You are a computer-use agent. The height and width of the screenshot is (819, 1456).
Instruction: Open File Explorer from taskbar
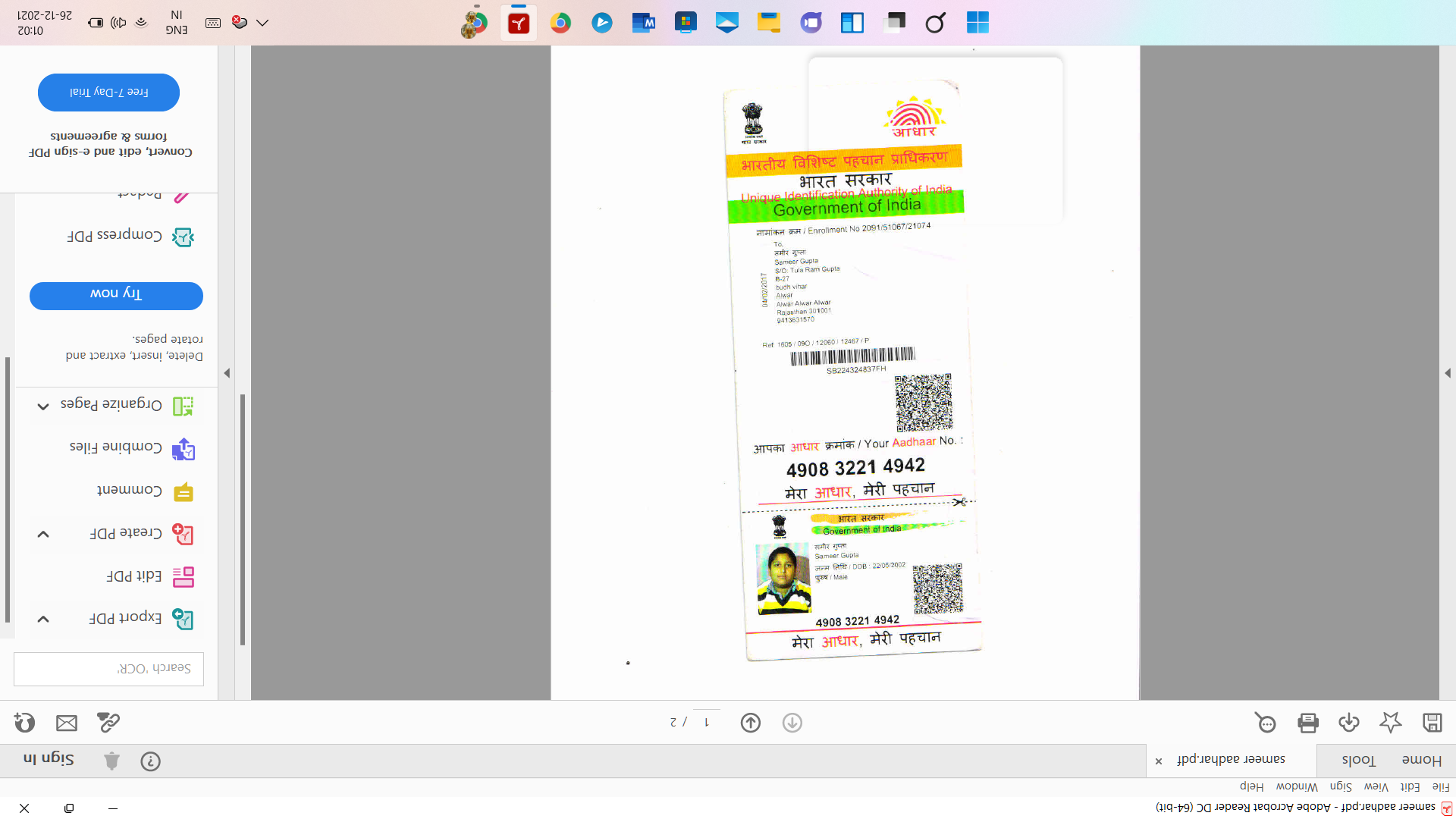point(769,23)
